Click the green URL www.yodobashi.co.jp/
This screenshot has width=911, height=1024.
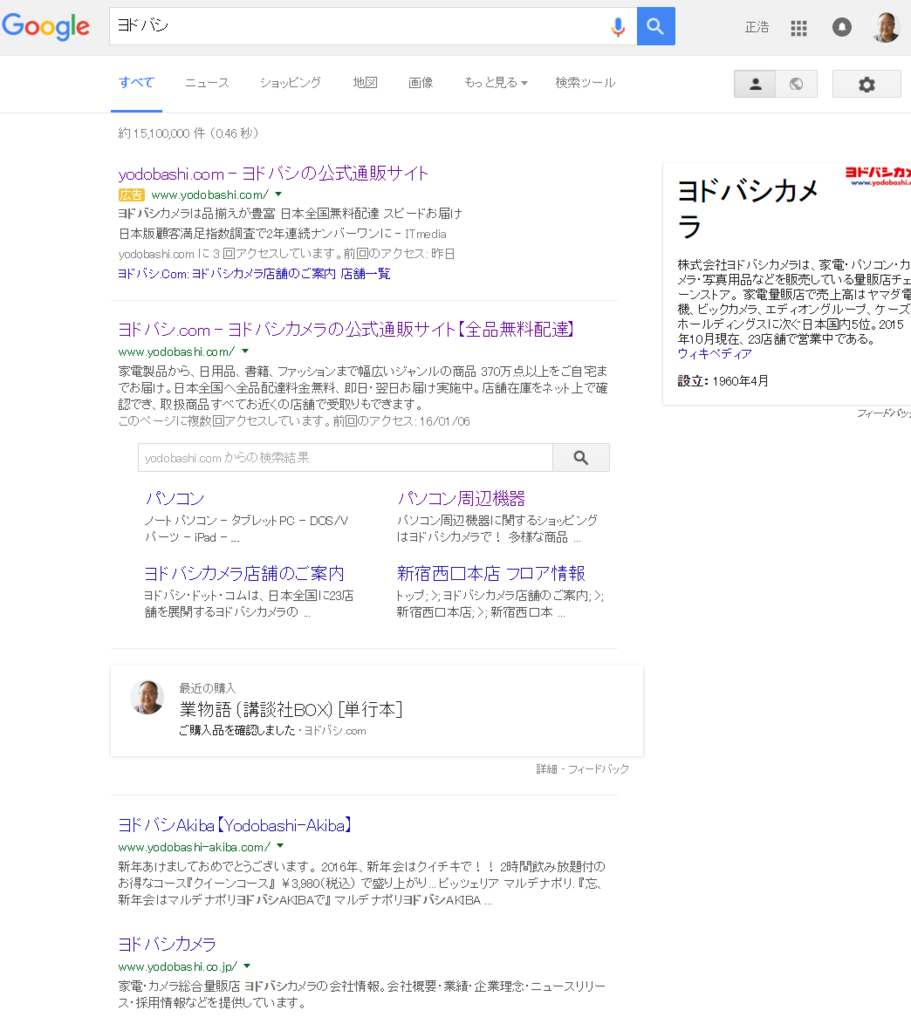(x=178, y=967)
